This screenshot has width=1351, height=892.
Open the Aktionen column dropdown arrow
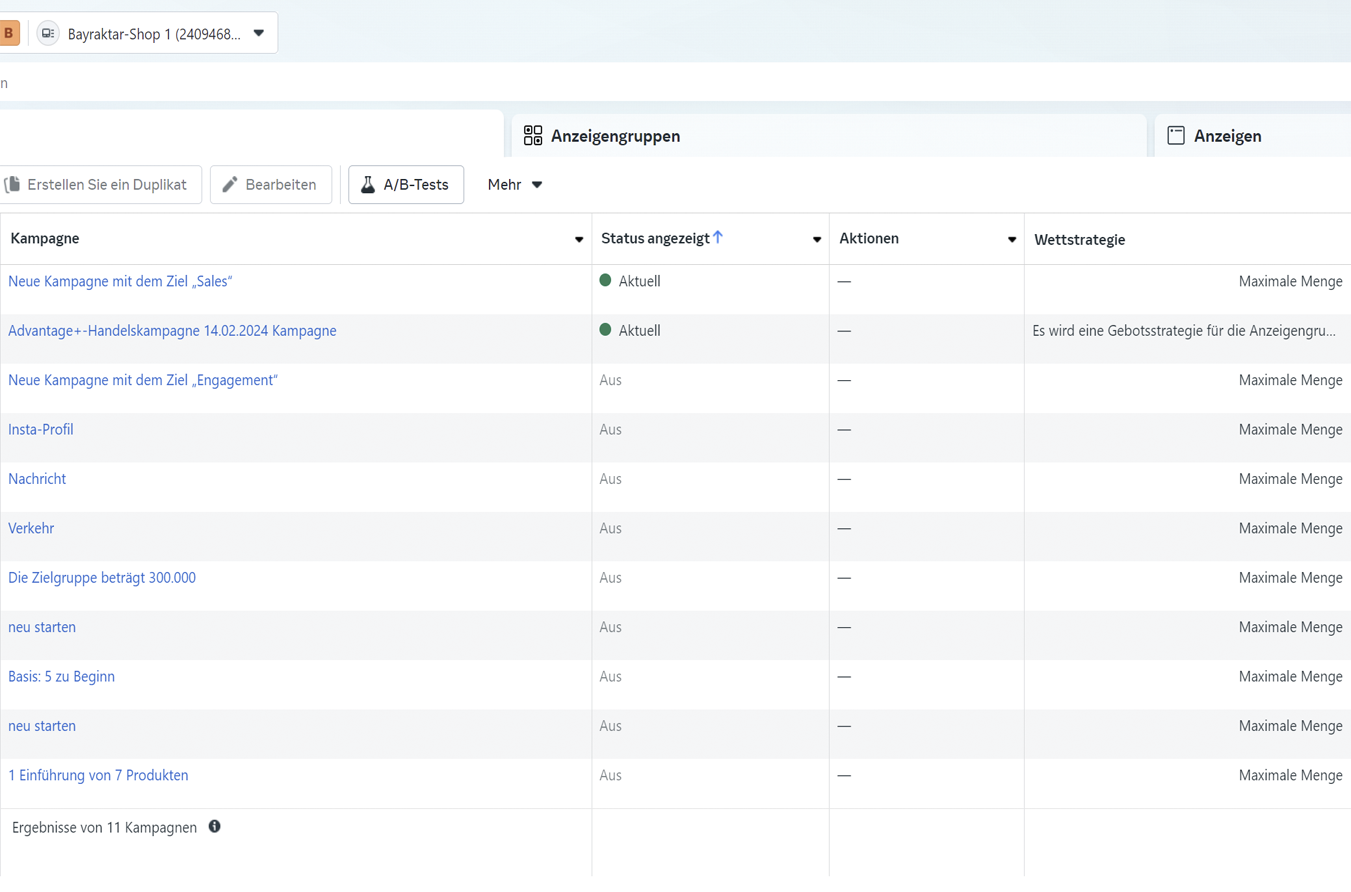click(1012, 240)
